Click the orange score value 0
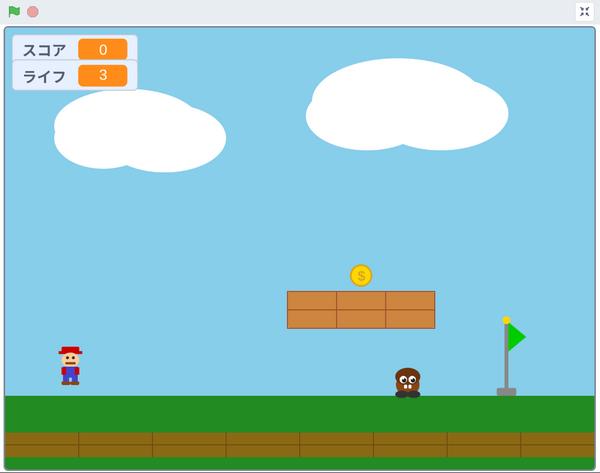Image resolution: width=600 pixels, height=473 pixels. [x=102, y=50]
